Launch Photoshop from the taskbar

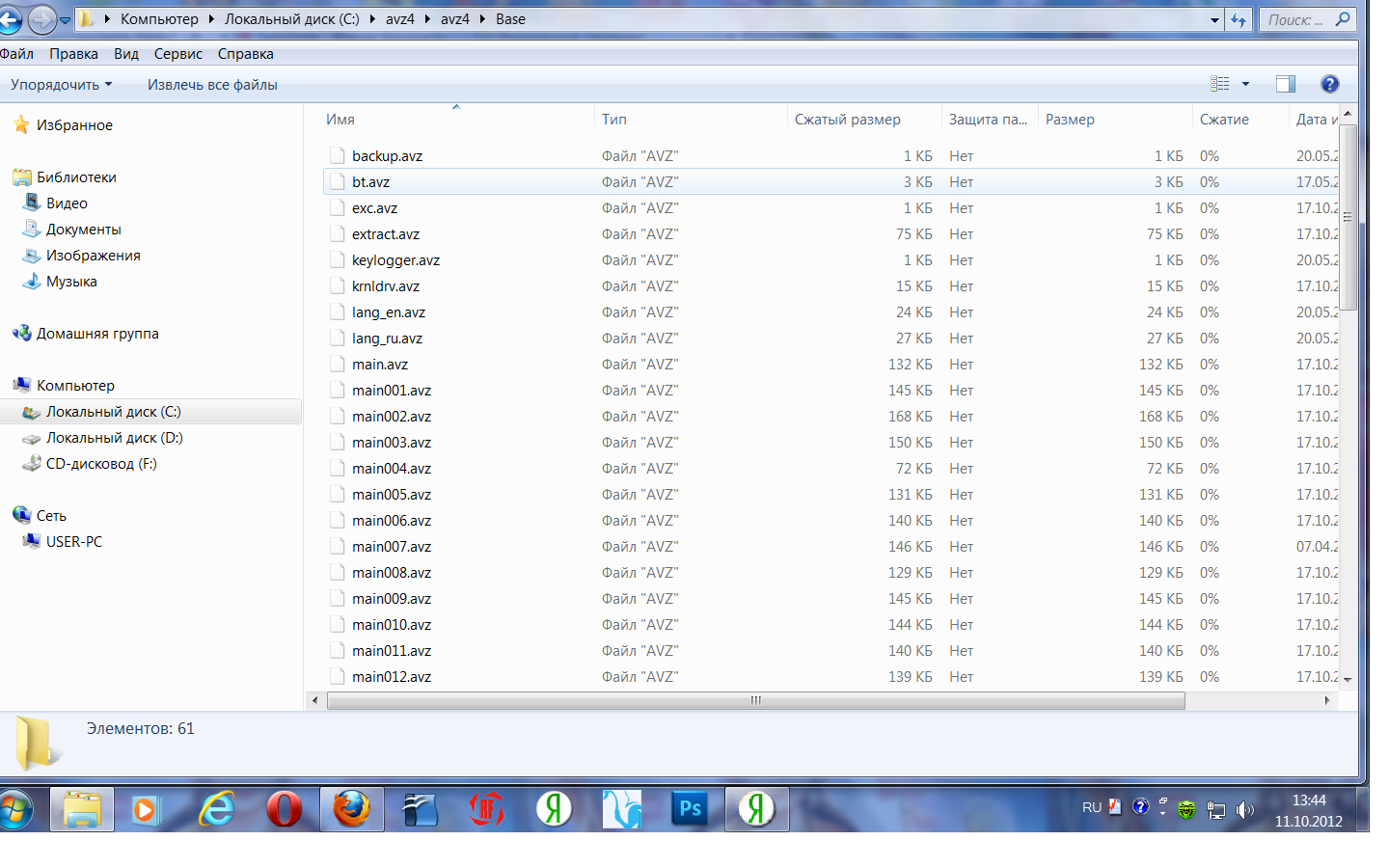point(690,809)
